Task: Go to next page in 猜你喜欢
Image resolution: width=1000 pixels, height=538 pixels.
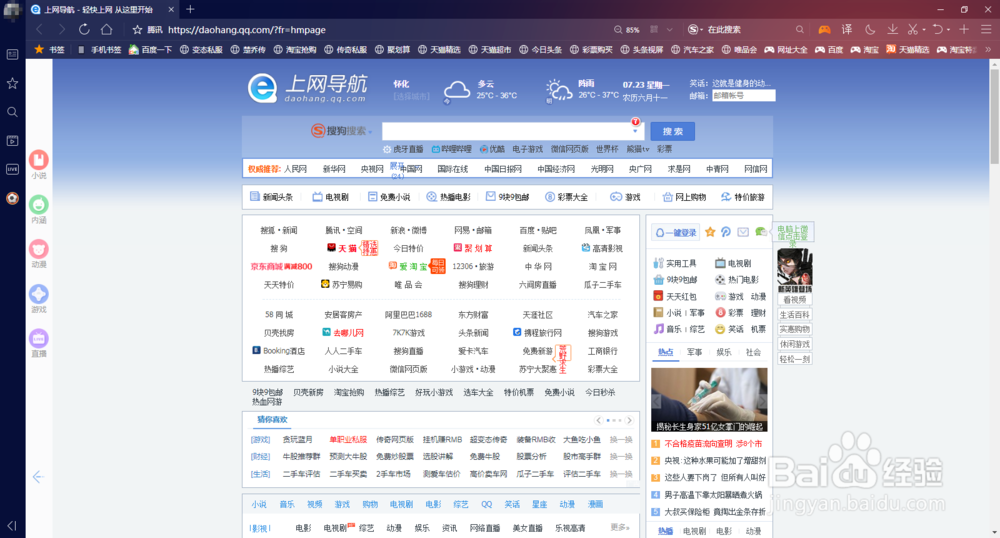Action: coord(629,420)
